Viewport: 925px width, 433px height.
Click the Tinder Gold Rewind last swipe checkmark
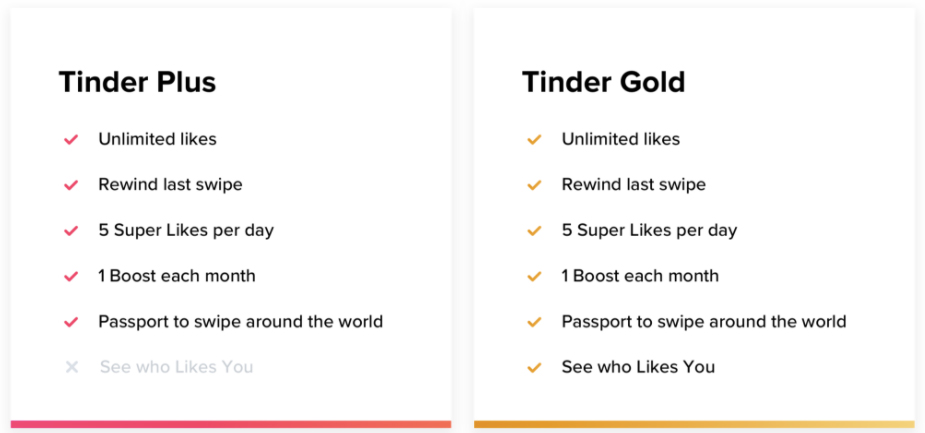pos(534,185)
